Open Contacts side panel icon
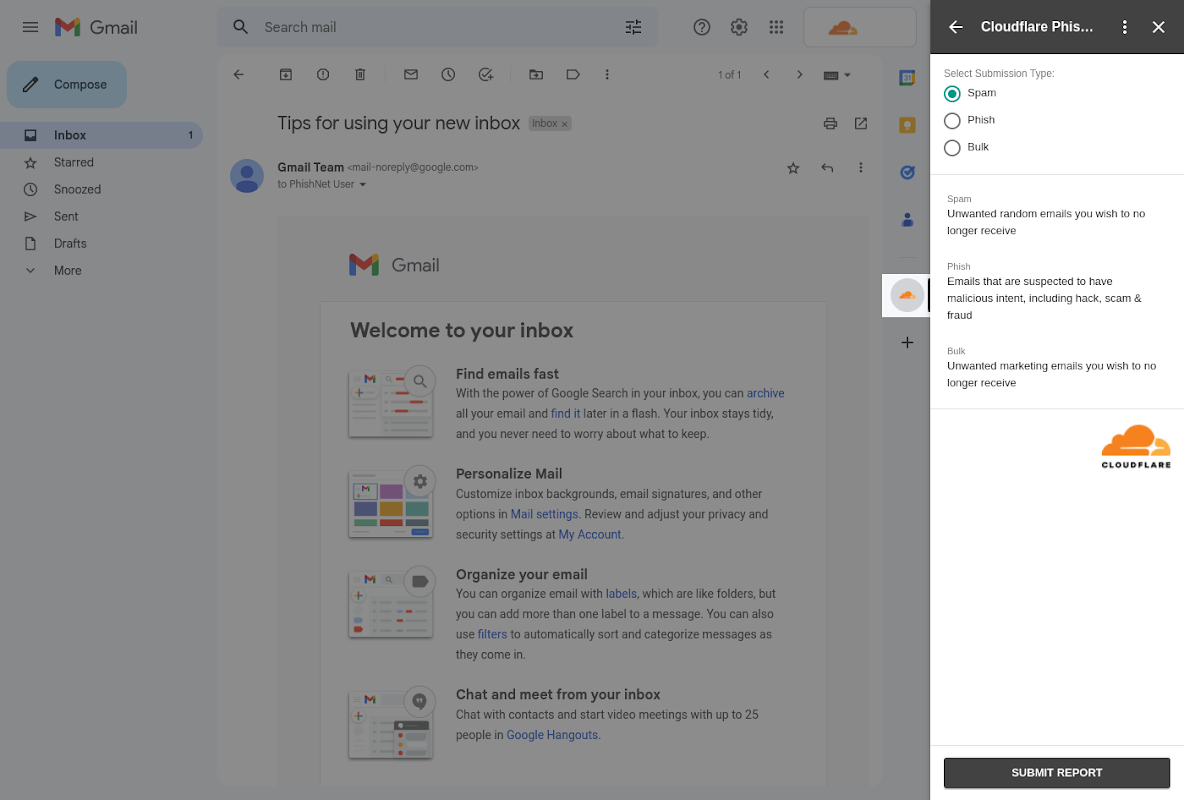This screenshot has height=800, width=1184. pyautogui.click(x=908, y=220)
